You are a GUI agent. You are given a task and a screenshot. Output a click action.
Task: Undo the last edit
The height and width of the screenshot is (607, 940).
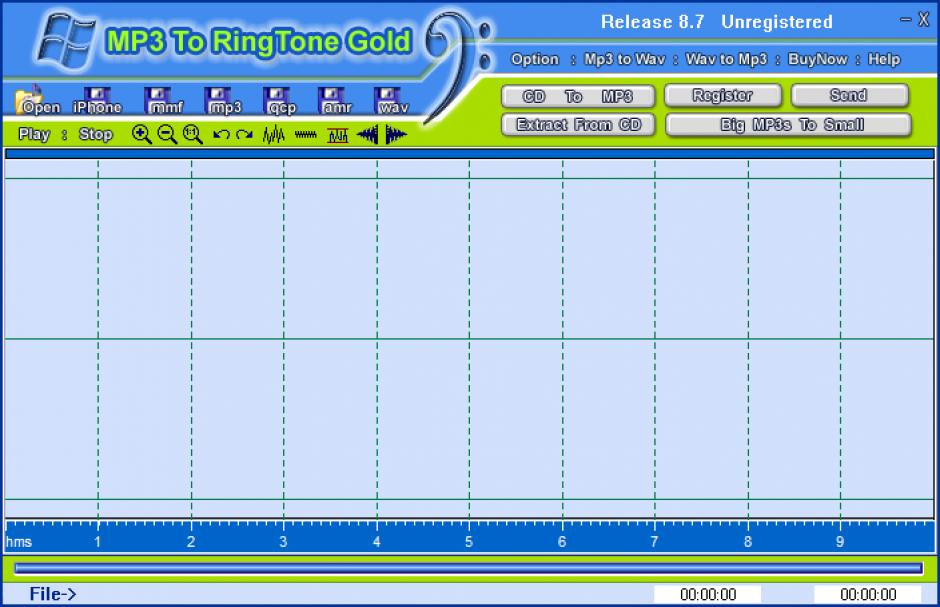(x=221, y=134)
